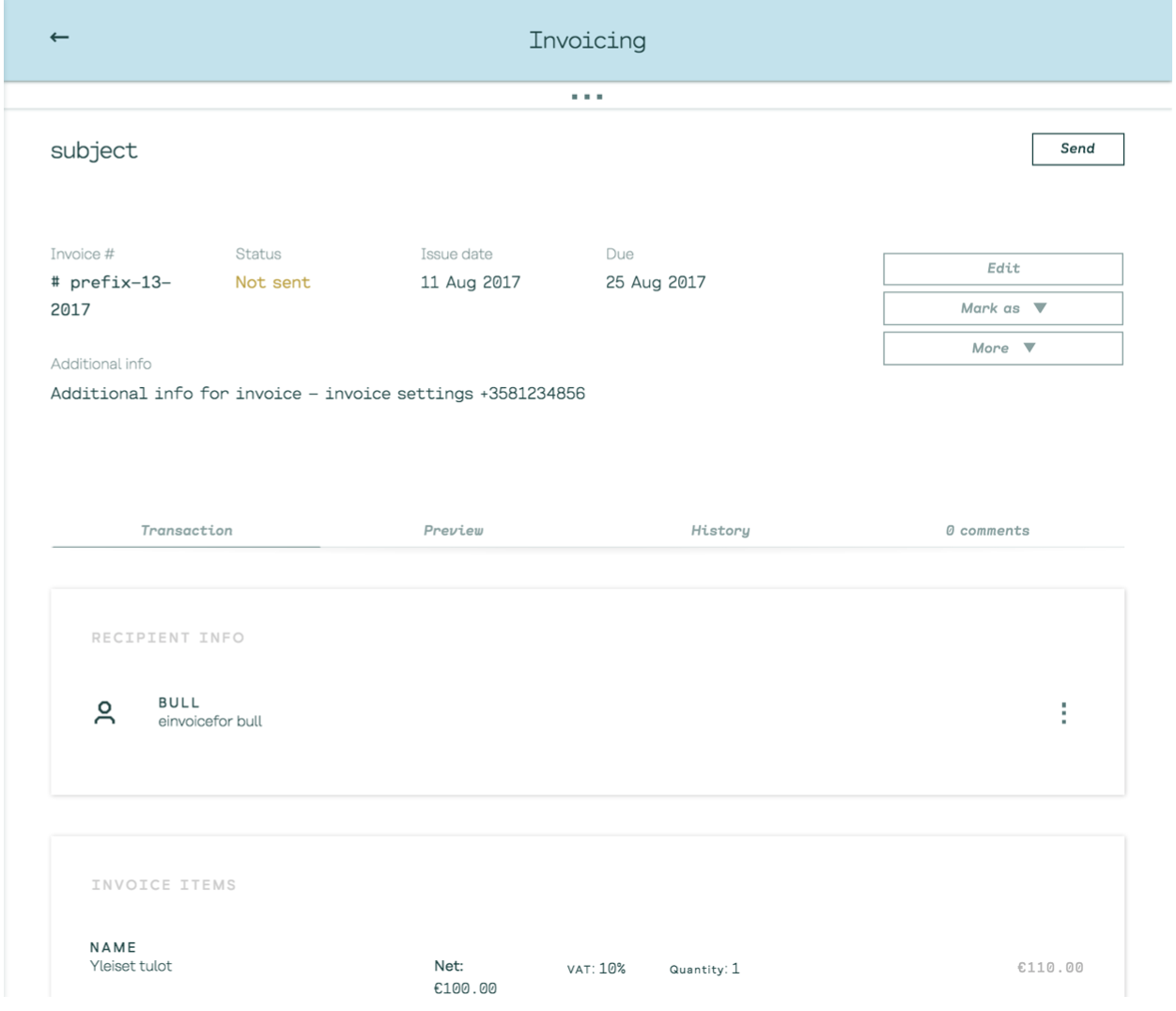
Task: Open the three-dot menu below header
Action: point(587,97)
